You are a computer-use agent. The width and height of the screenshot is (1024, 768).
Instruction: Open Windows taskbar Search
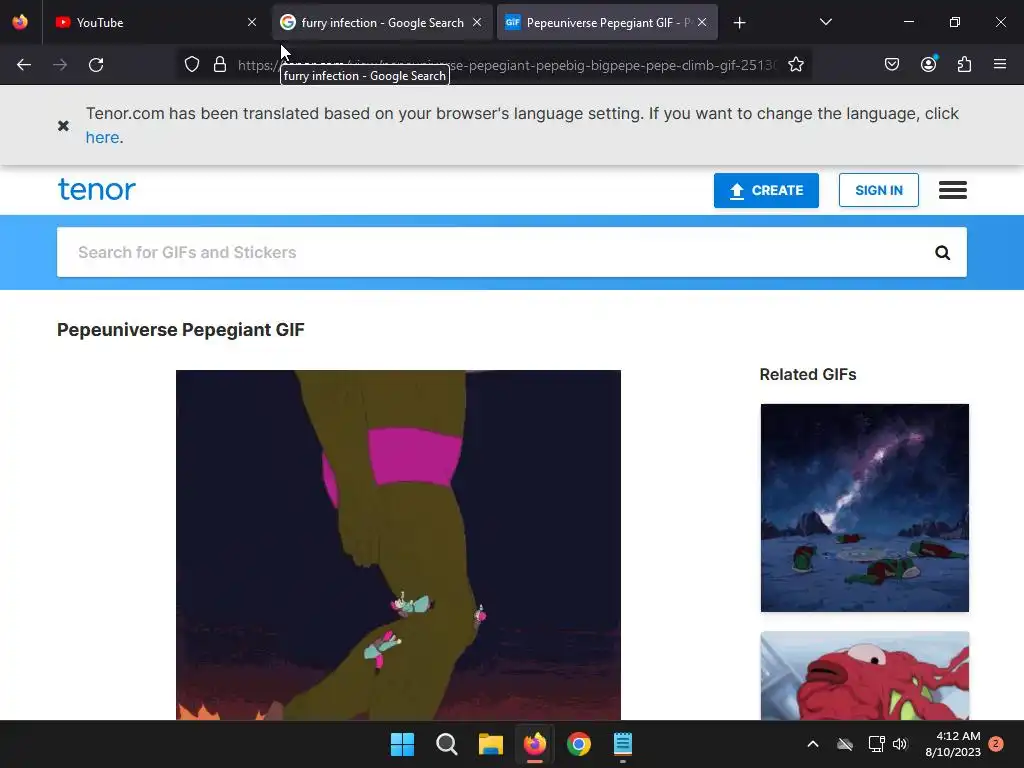[x=447, y=744]
